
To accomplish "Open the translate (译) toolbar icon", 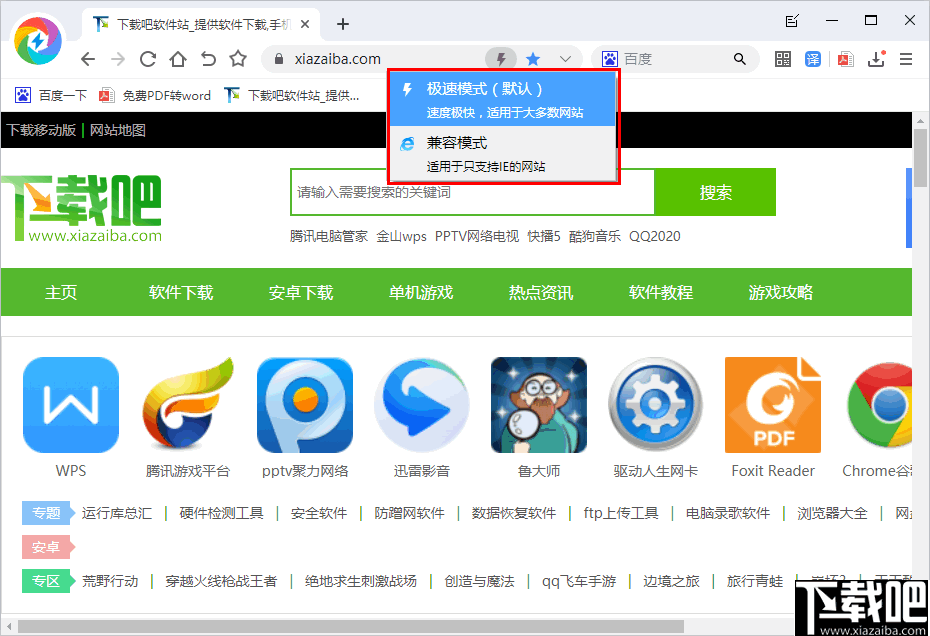I will [814, 59].
